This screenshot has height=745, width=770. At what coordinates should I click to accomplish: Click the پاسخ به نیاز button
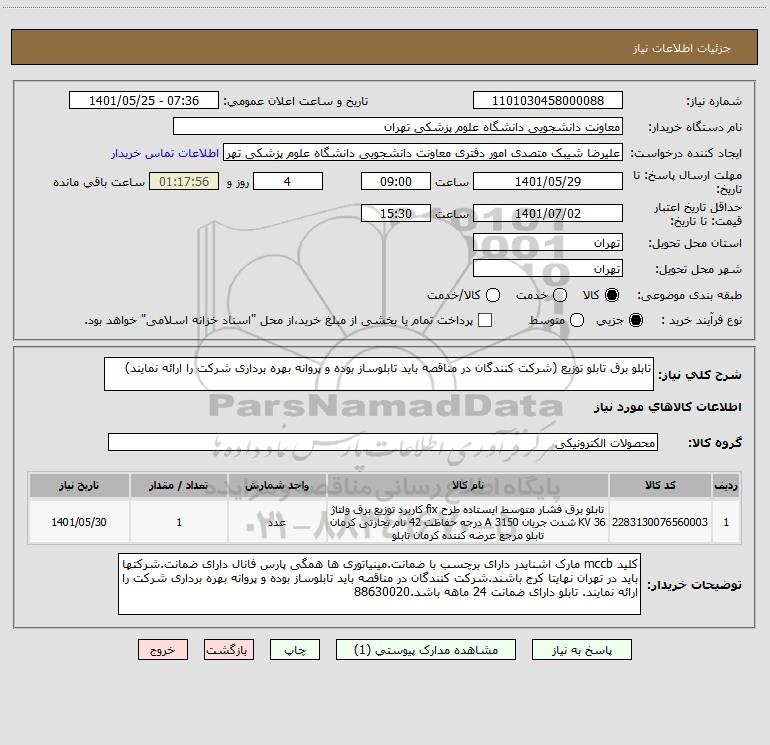[581, 650]
